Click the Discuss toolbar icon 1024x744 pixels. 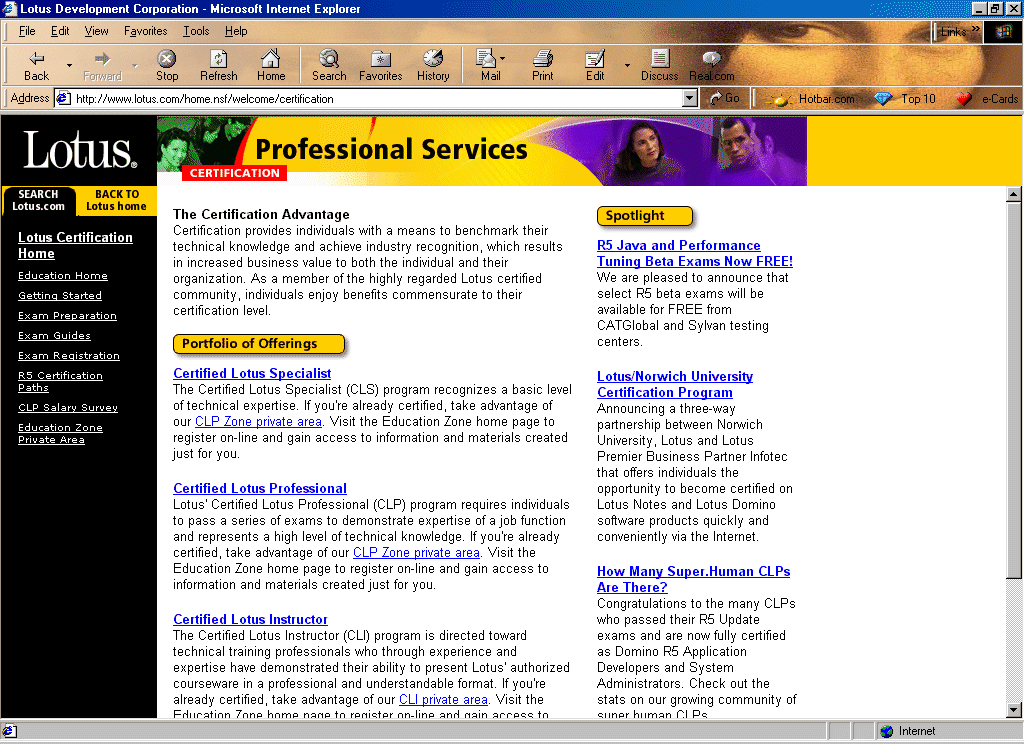tap(660, 58)
